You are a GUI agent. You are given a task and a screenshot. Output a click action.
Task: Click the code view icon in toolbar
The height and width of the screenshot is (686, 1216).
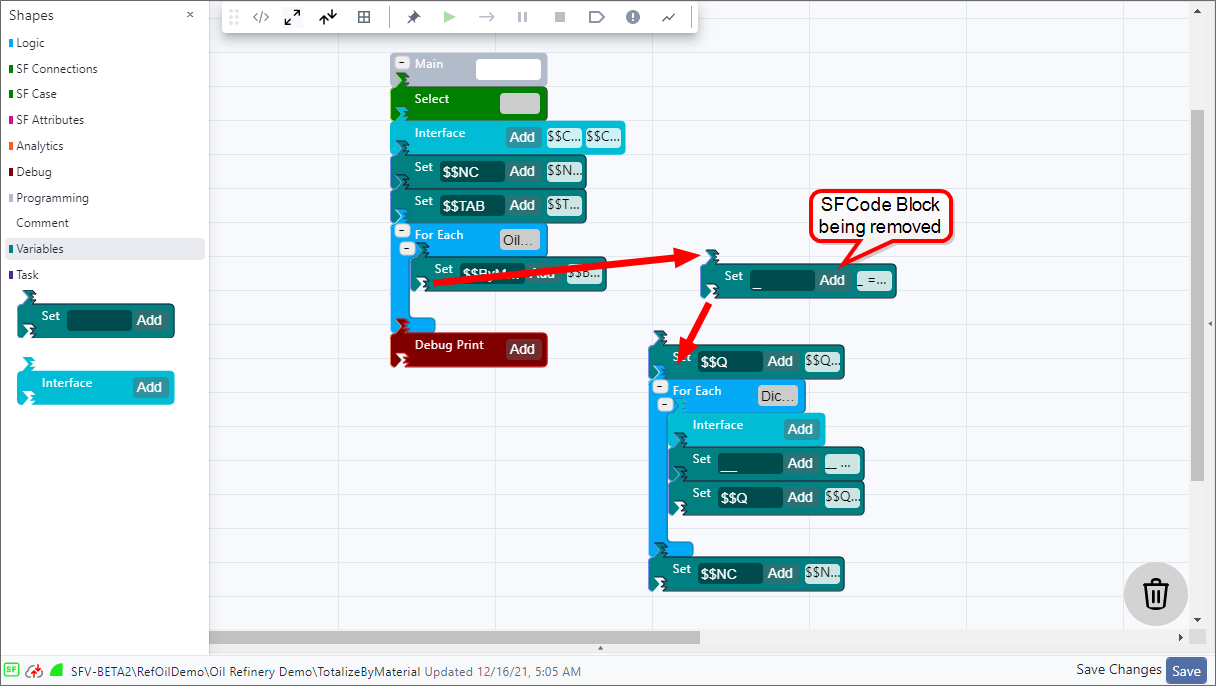tap(261, 17)
